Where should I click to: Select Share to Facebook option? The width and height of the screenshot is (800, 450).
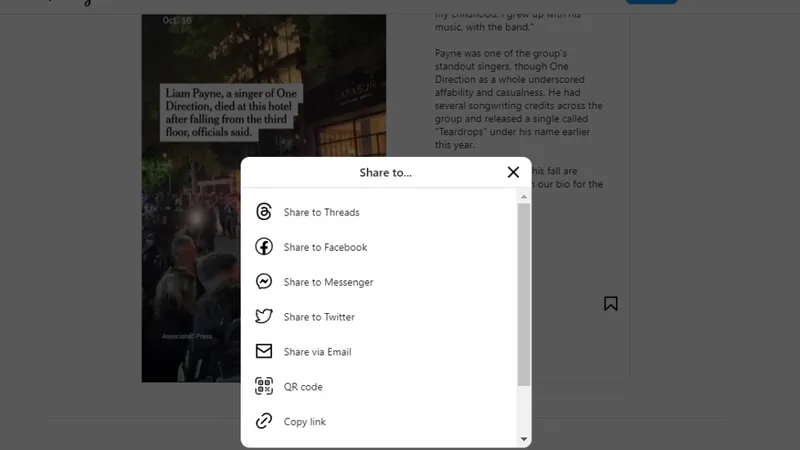pos(379,247)
